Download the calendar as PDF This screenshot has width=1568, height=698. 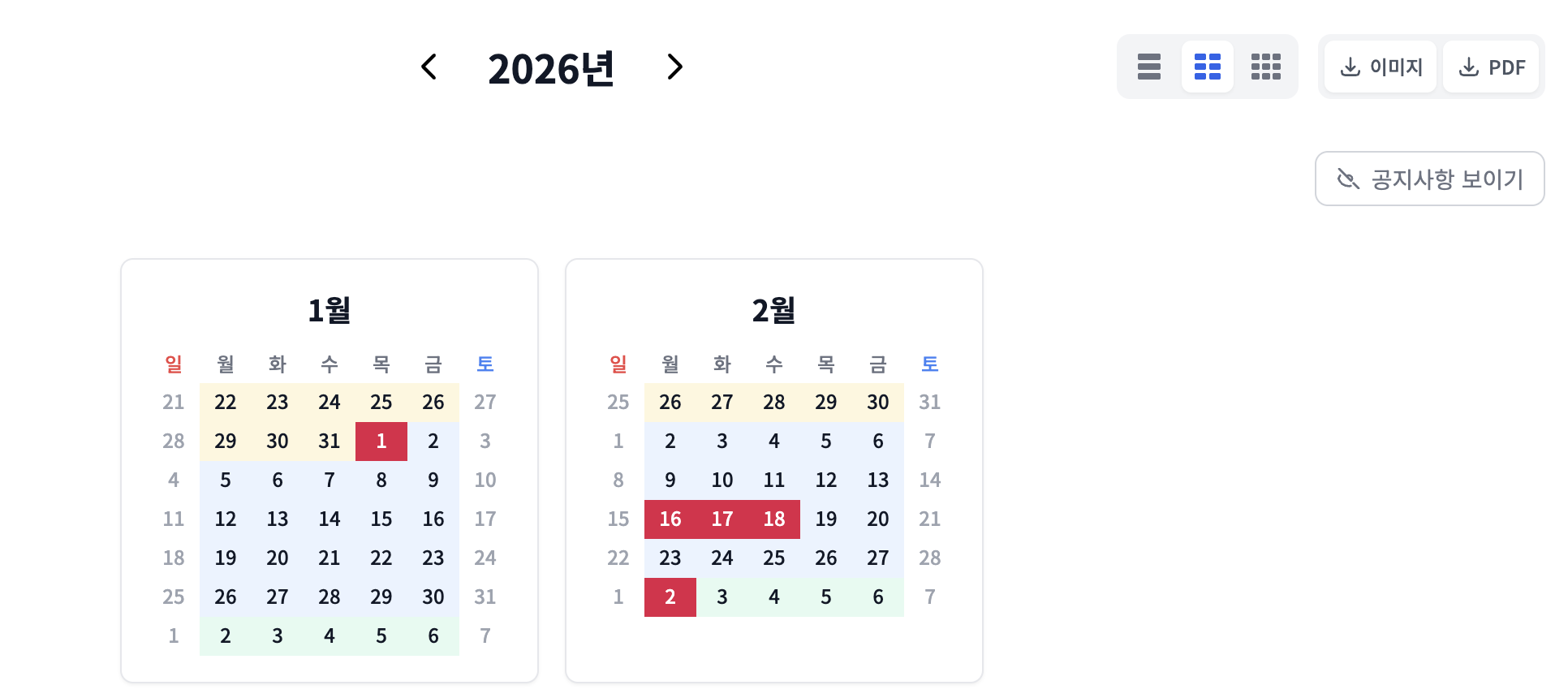tap(1491, 67)
